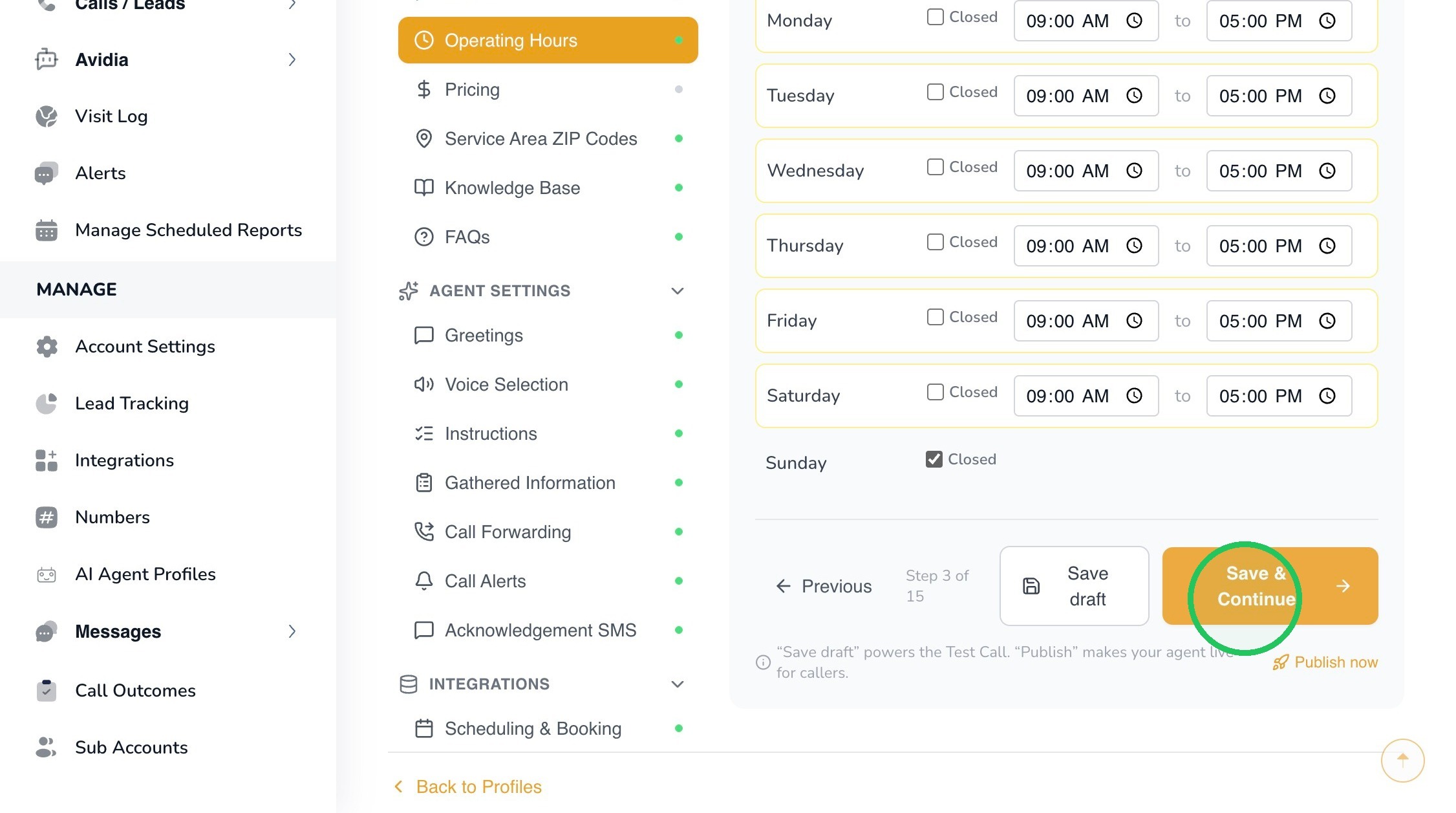1456x813 pixels.
Task: Mark Tuesday as Closed
Action: [935, 92]
